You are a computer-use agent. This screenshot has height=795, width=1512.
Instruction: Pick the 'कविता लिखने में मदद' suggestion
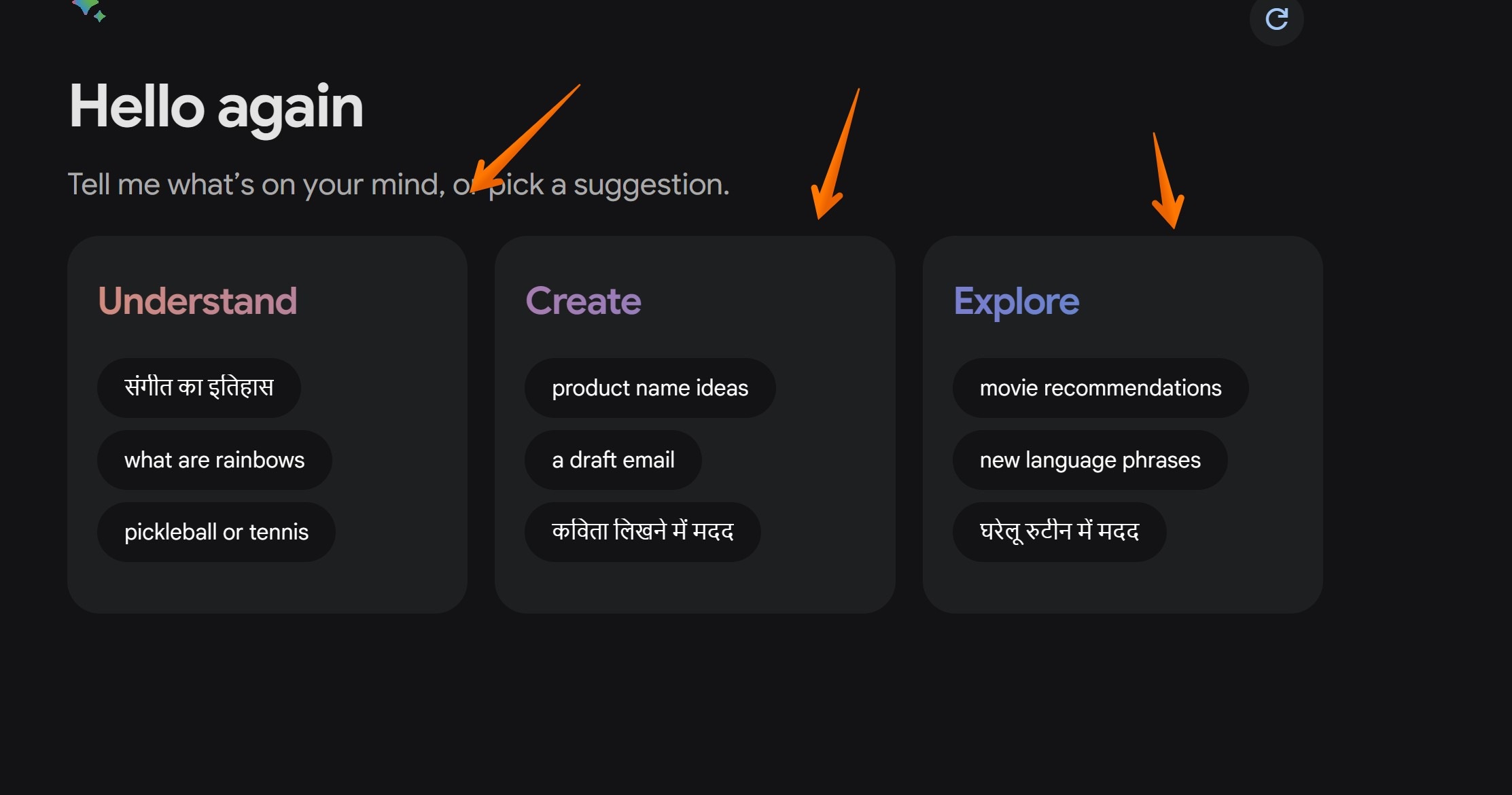pos(642,532)
